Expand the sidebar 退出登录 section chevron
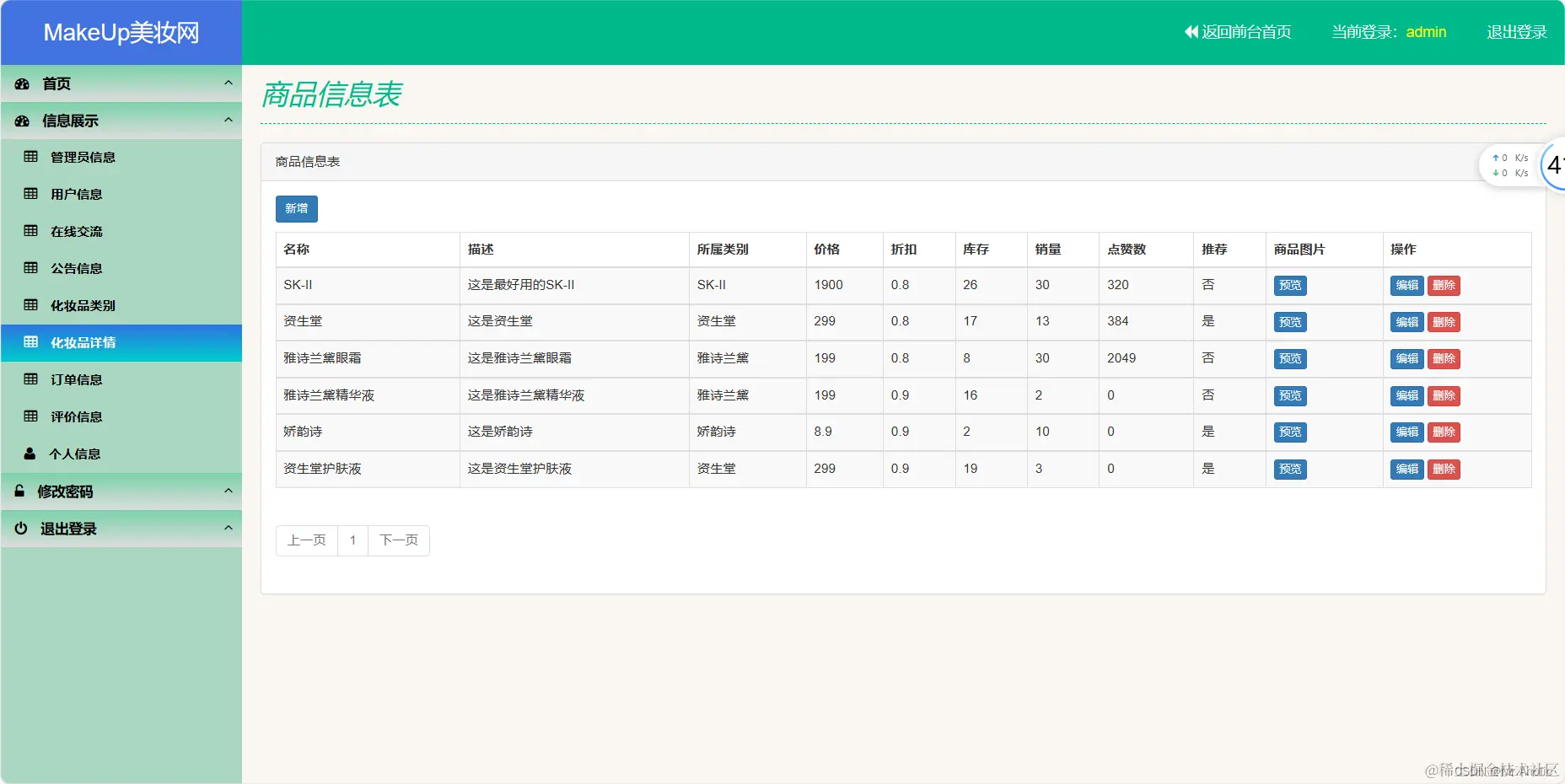This screenshot has width=1565, height=784. click(x=228, y=528)
